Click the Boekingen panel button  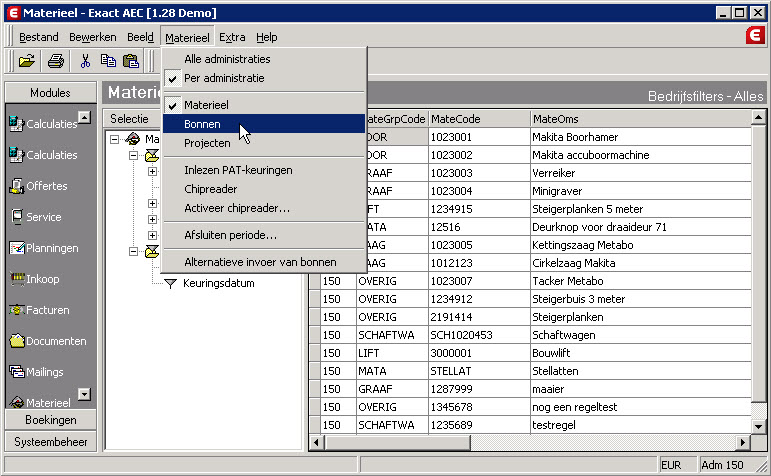[x=51, y=420]
